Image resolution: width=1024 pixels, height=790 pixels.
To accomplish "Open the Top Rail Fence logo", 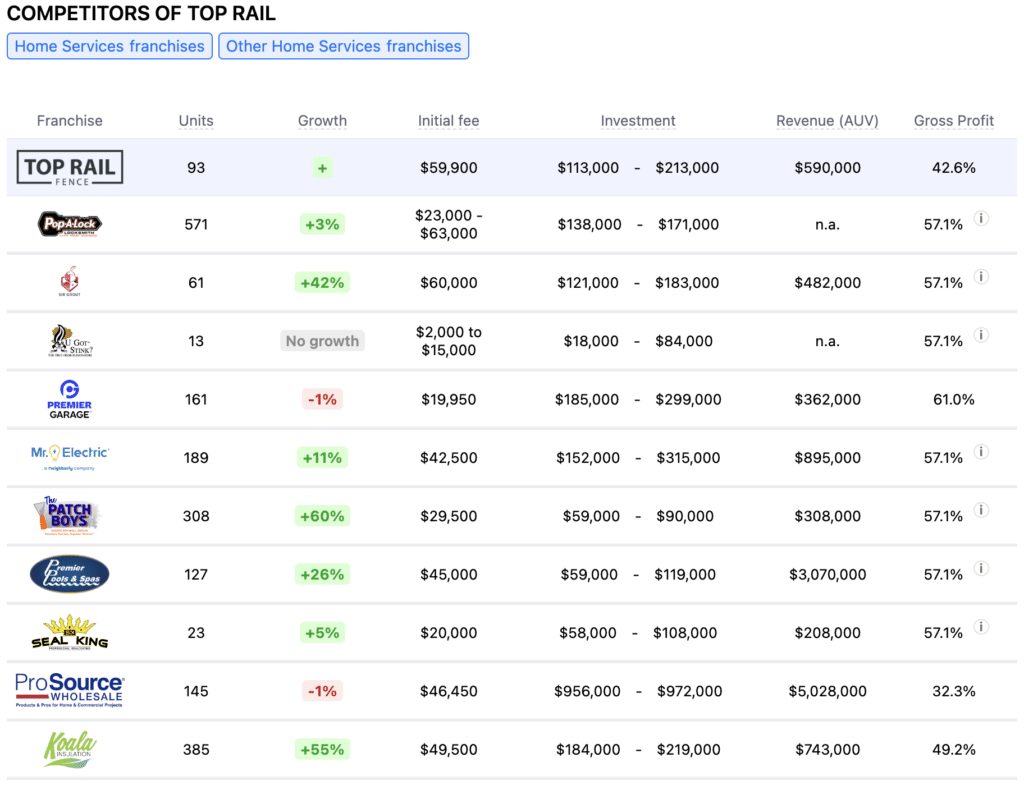I will point(69,168).
